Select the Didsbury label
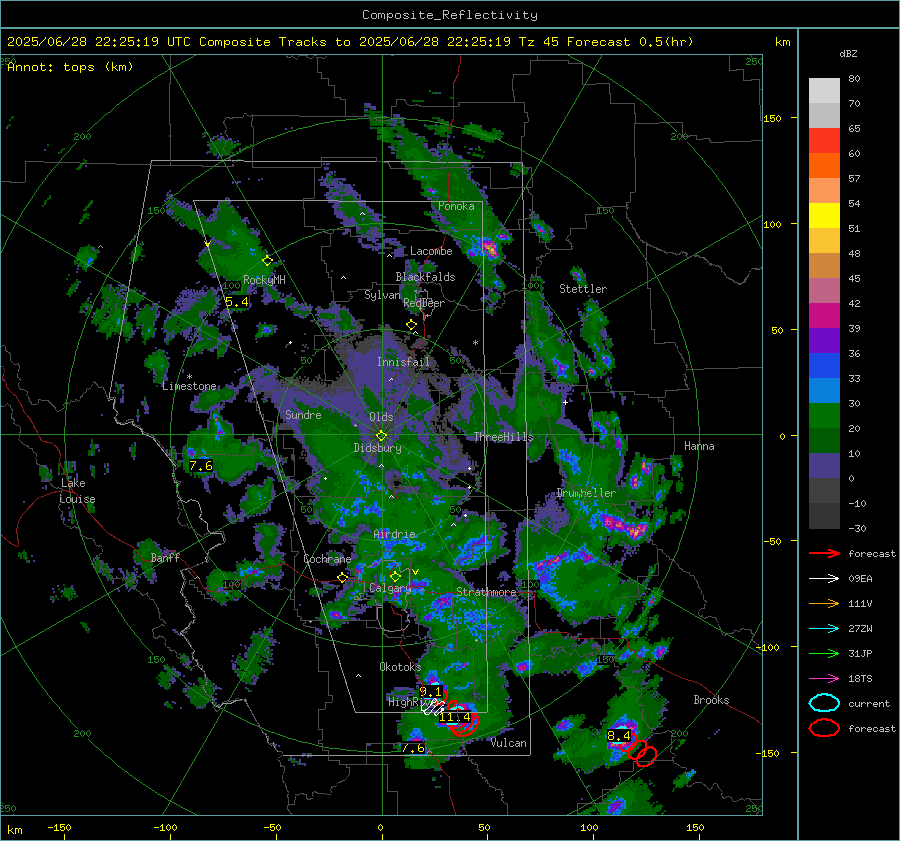The height and width of the screenshot is (841, 900). (377, 448)
